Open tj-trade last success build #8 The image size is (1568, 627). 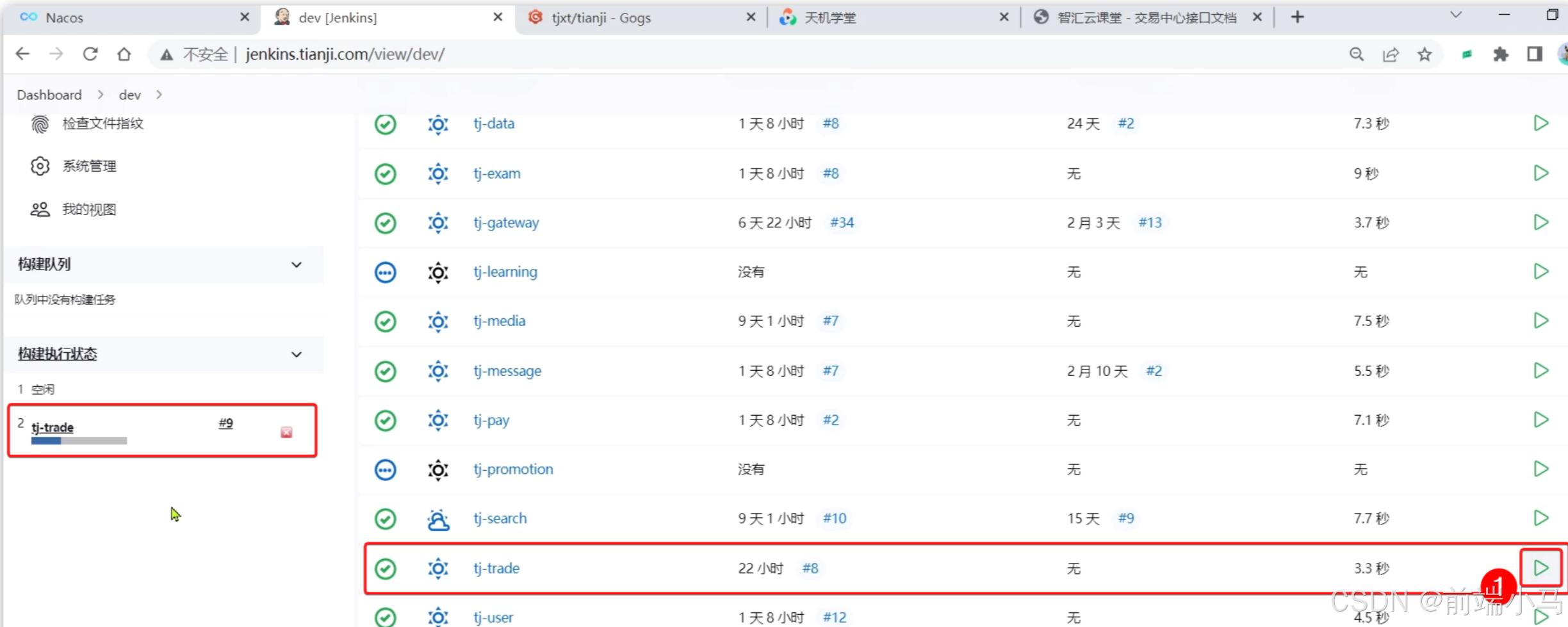point(810,569)
